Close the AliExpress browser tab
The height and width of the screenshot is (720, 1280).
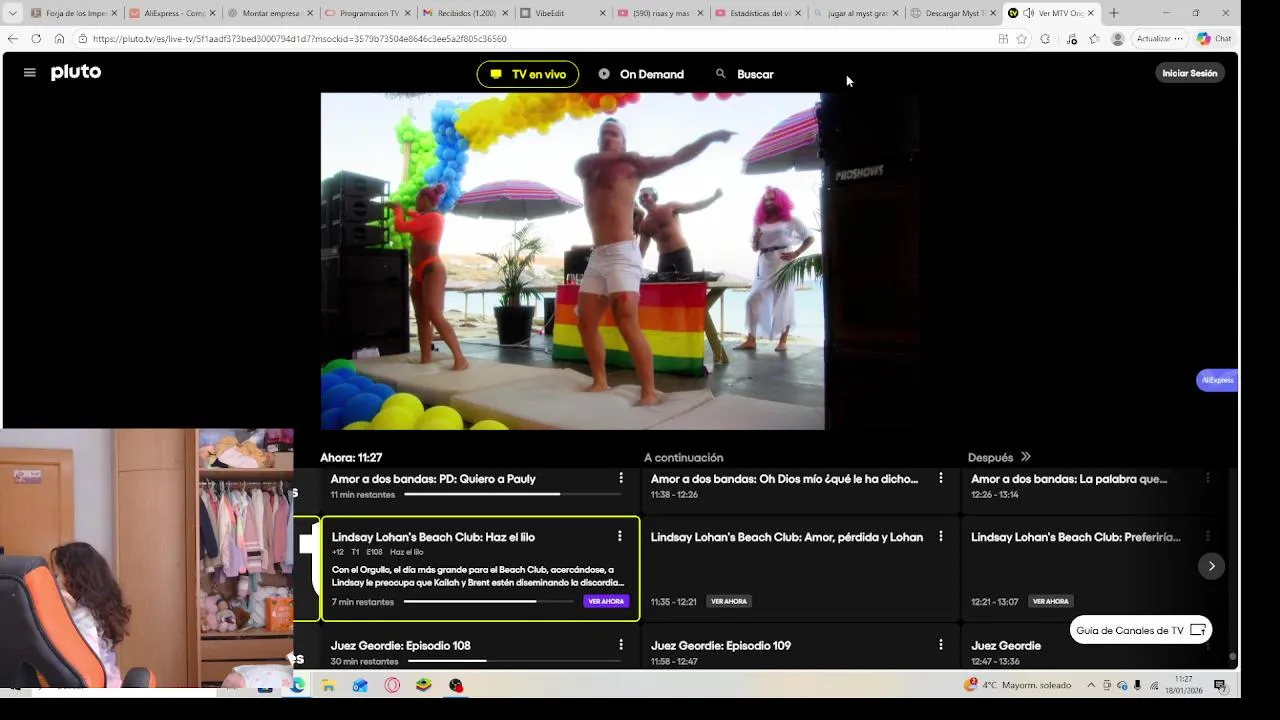click(212, 13)
